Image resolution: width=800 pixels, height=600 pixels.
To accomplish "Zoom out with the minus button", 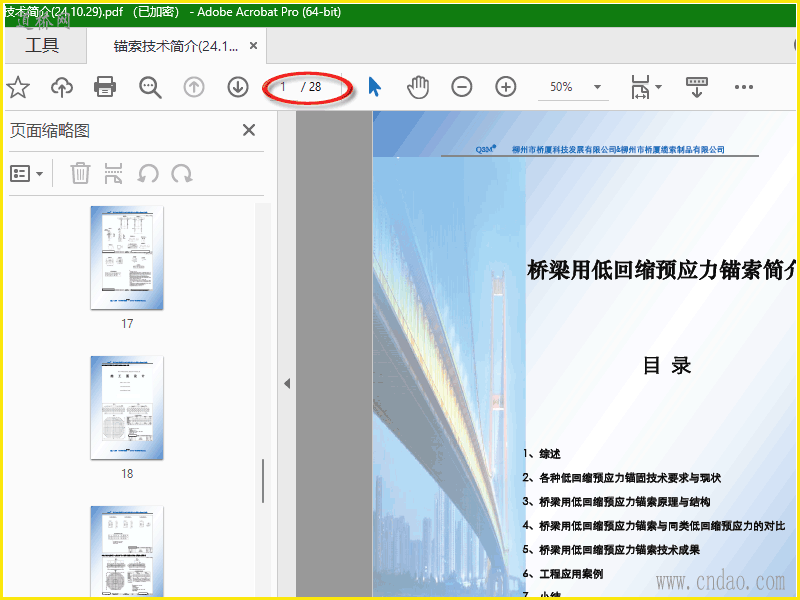I will [462, 87].
